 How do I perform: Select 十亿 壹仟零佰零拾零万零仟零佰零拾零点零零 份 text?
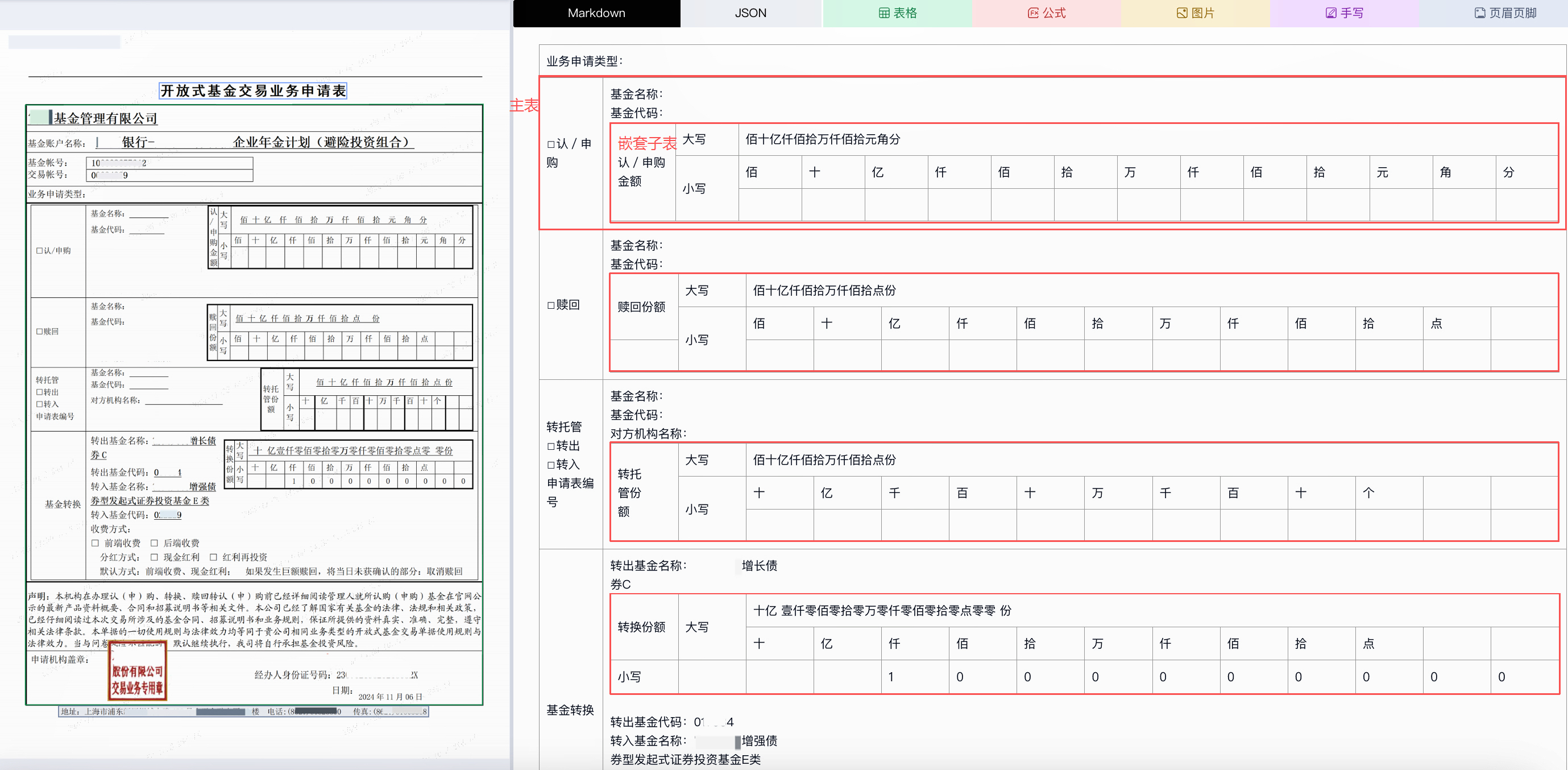(882, 611)
